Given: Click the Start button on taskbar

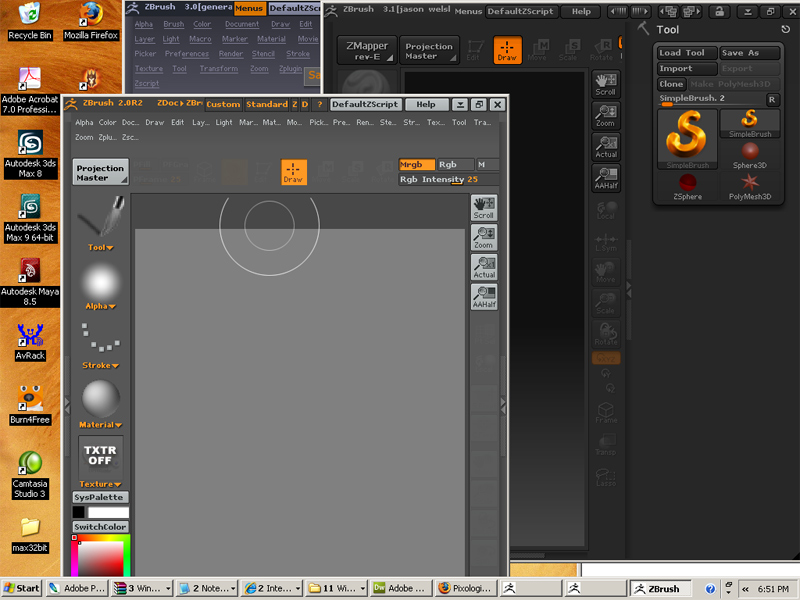Looking at the screenshot, I should [22, 588].
